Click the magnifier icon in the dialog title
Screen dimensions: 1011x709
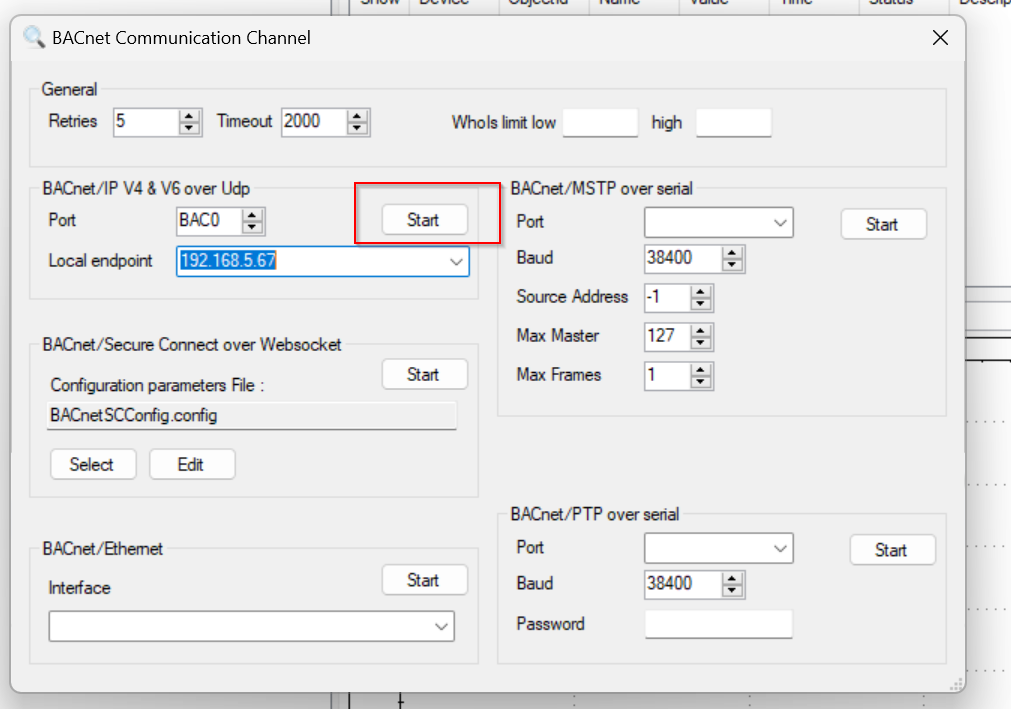pos(34,37)
